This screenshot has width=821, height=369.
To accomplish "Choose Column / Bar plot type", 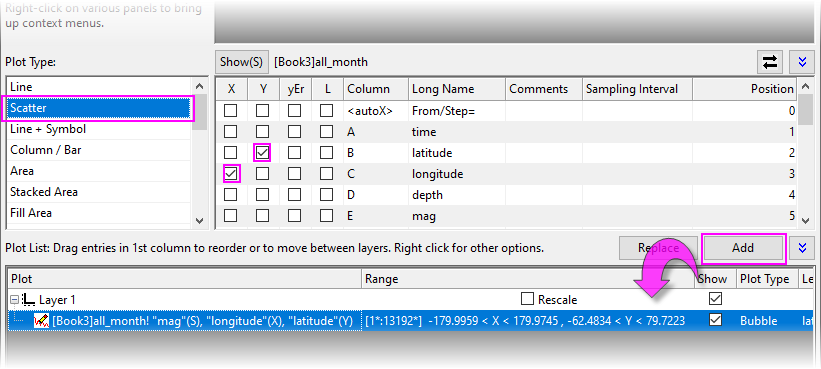I will [x=99, y=150].
